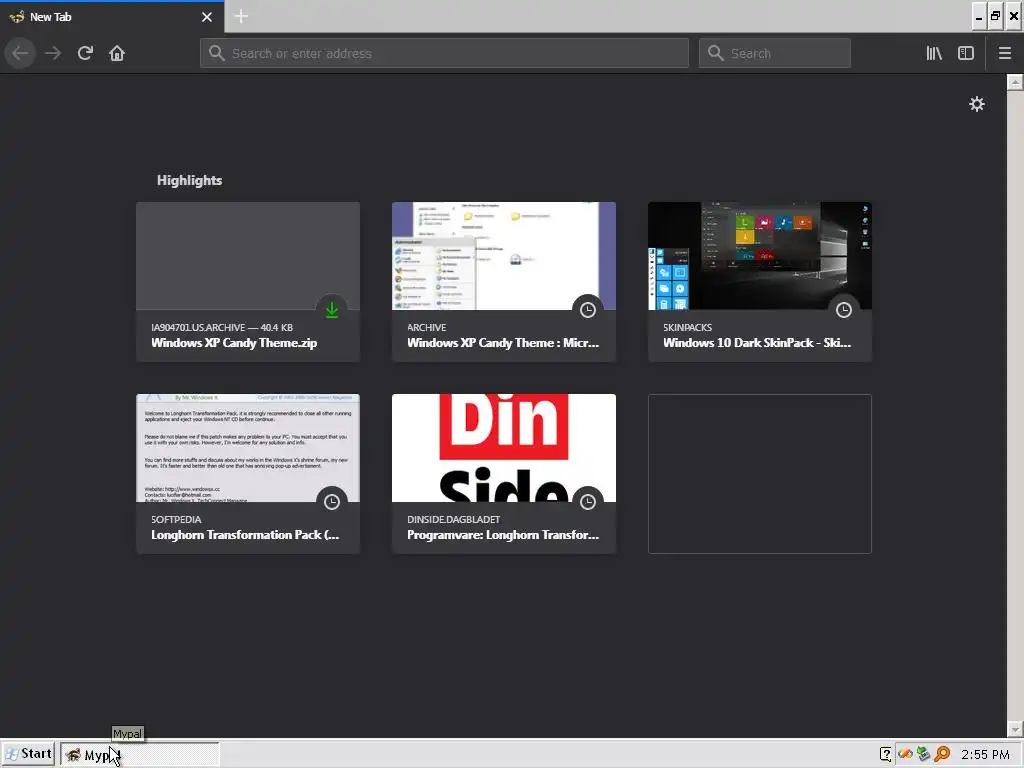Click the magnifier icon in the address bar
Viewport: 1024px width, 768px height.
point(216,53)
